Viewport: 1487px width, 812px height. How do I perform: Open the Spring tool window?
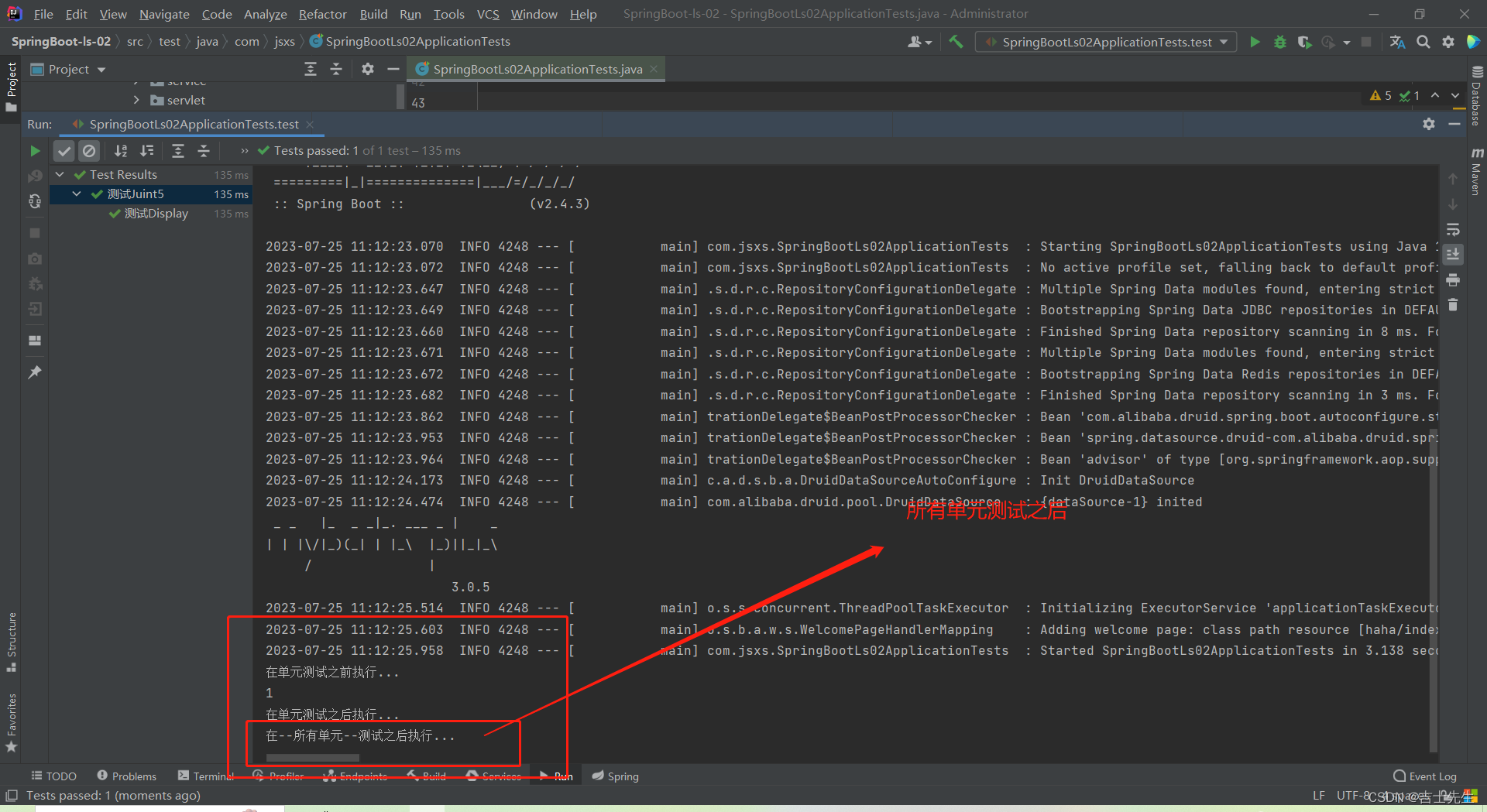click(616, 776)
